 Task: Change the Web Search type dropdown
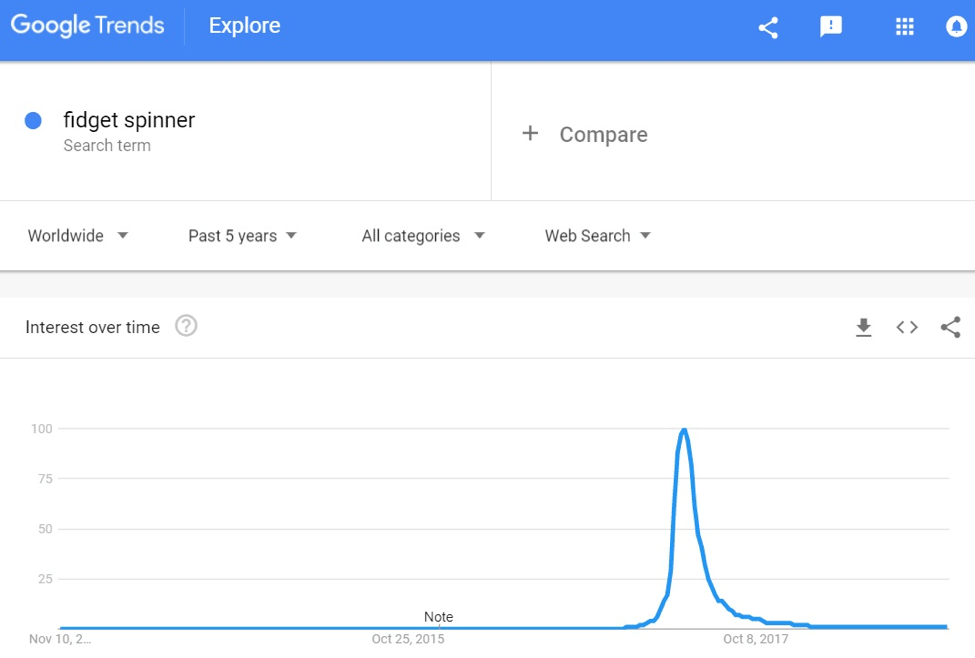point(598,236)
